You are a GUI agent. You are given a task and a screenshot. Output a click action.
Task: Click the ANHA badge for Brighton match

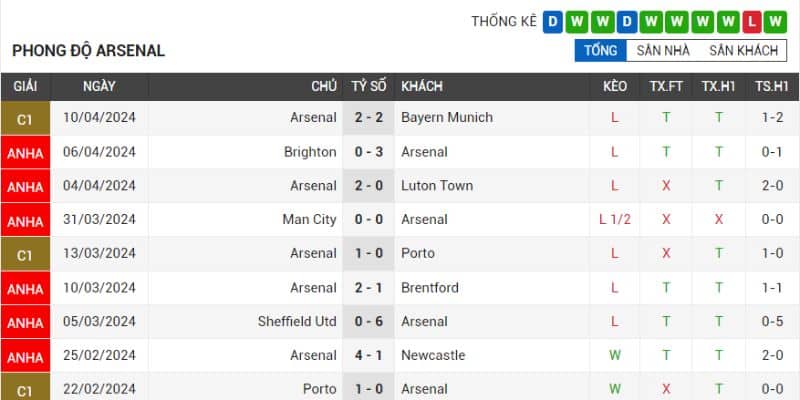click(24, 153)
